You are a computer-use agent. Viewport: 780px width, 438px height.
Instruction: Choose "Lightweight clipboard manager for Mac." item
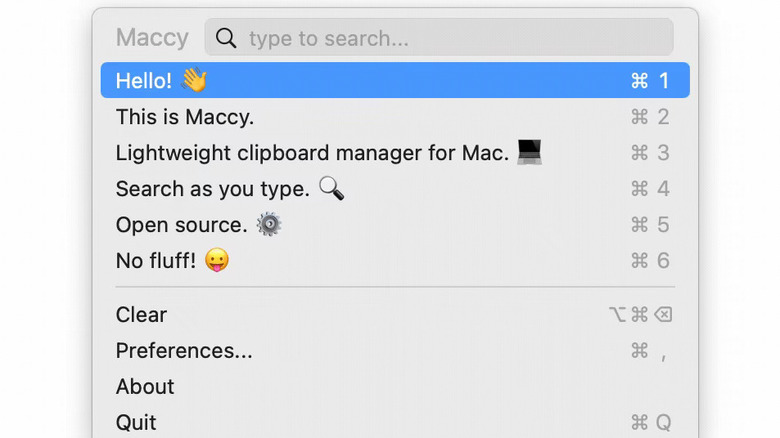312,153
